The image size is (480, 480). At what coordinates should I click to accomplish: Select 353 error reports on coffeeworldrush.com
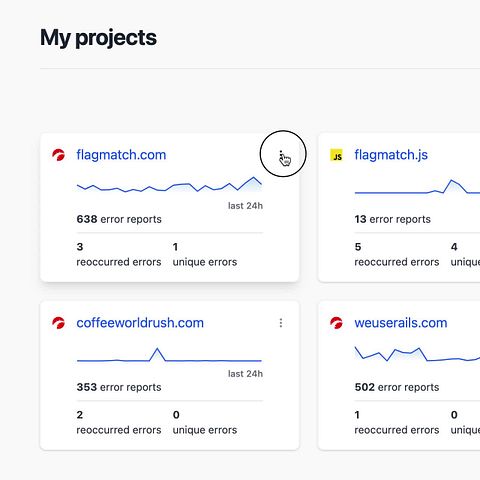point(119,387)
